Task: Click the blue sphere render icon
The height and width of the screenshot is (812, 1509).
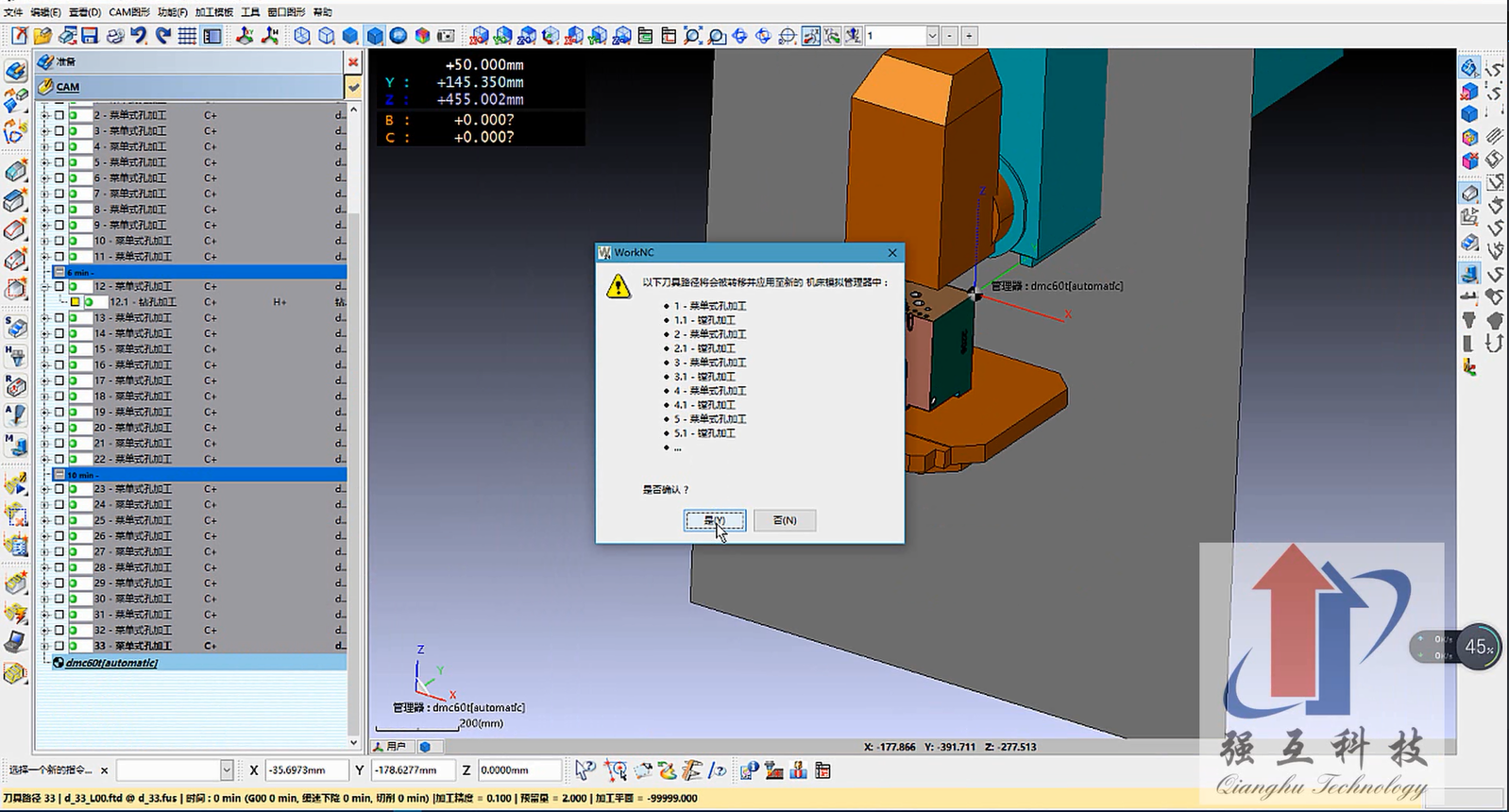Action: pyautogui.click(x=398, y=36)
